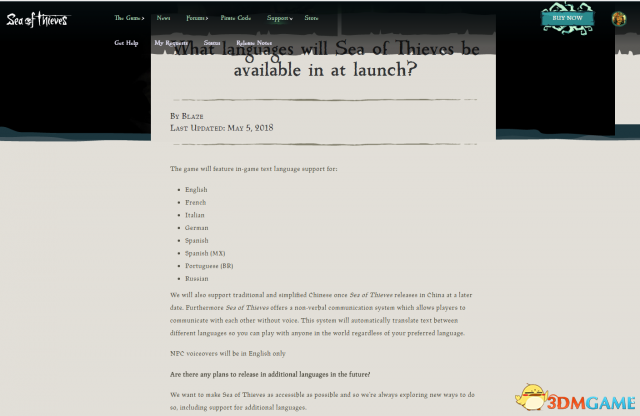This screenshot has height=416, width=640.
Task: Click the author name By Blaze
Action: (187, 116)
